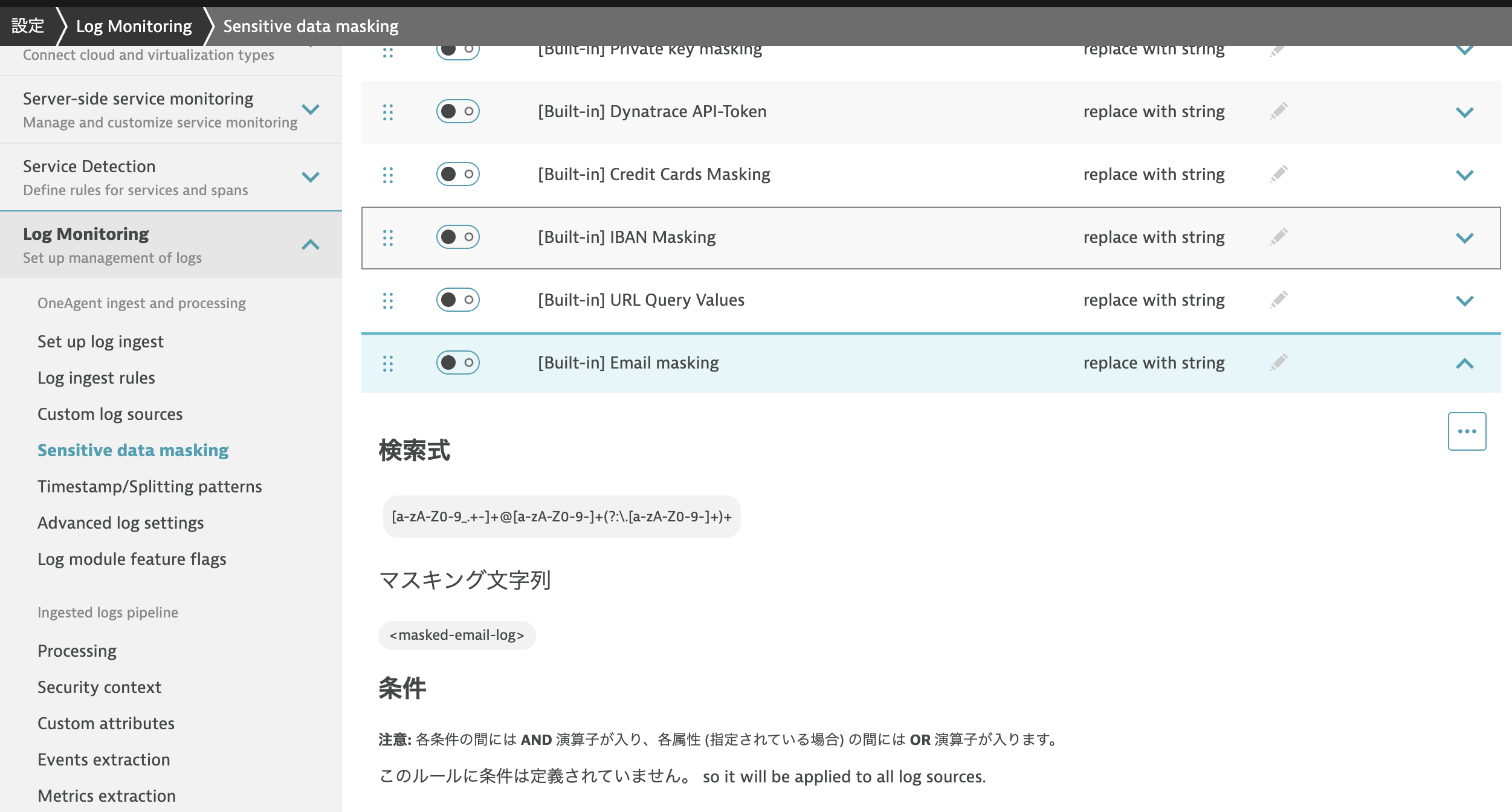Click 'replace with string' in IBAN Masking row
Image resolution: width=1512 pixels, height=812 pixels.
pos(1154,237)
